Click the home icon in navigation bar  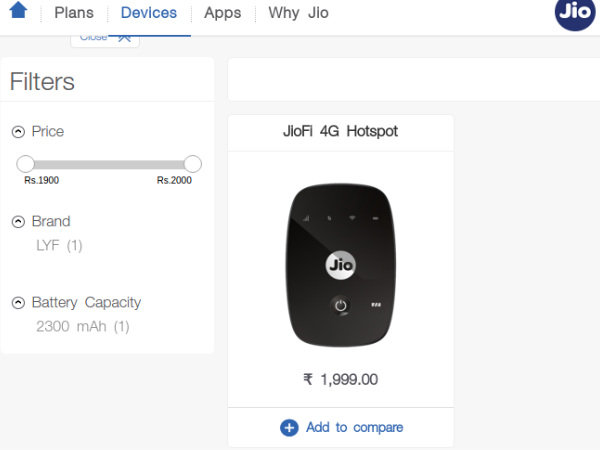tap(17, 12)
